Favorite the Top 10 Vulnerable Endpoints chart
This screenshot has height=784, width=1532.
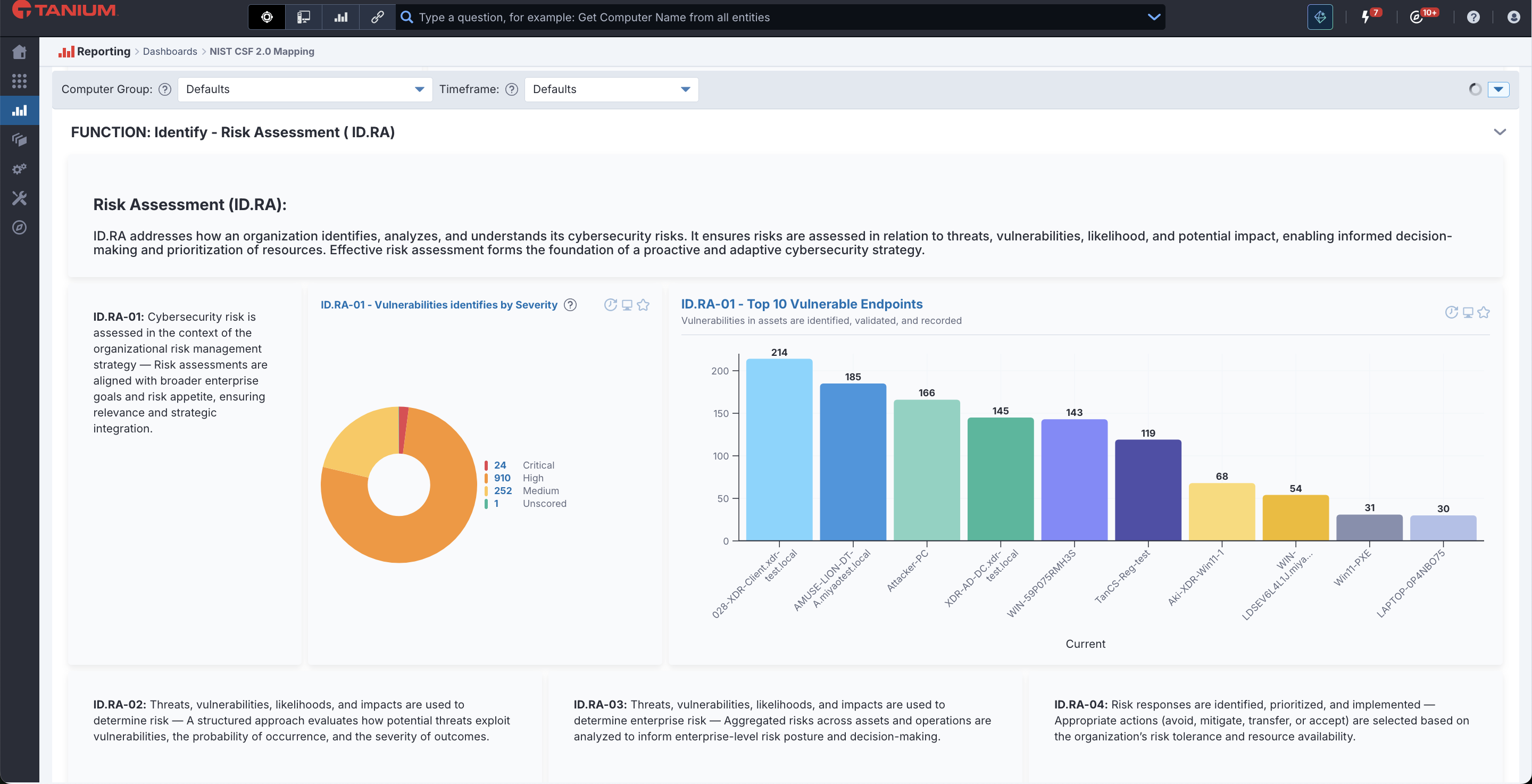coord(1483,312)
